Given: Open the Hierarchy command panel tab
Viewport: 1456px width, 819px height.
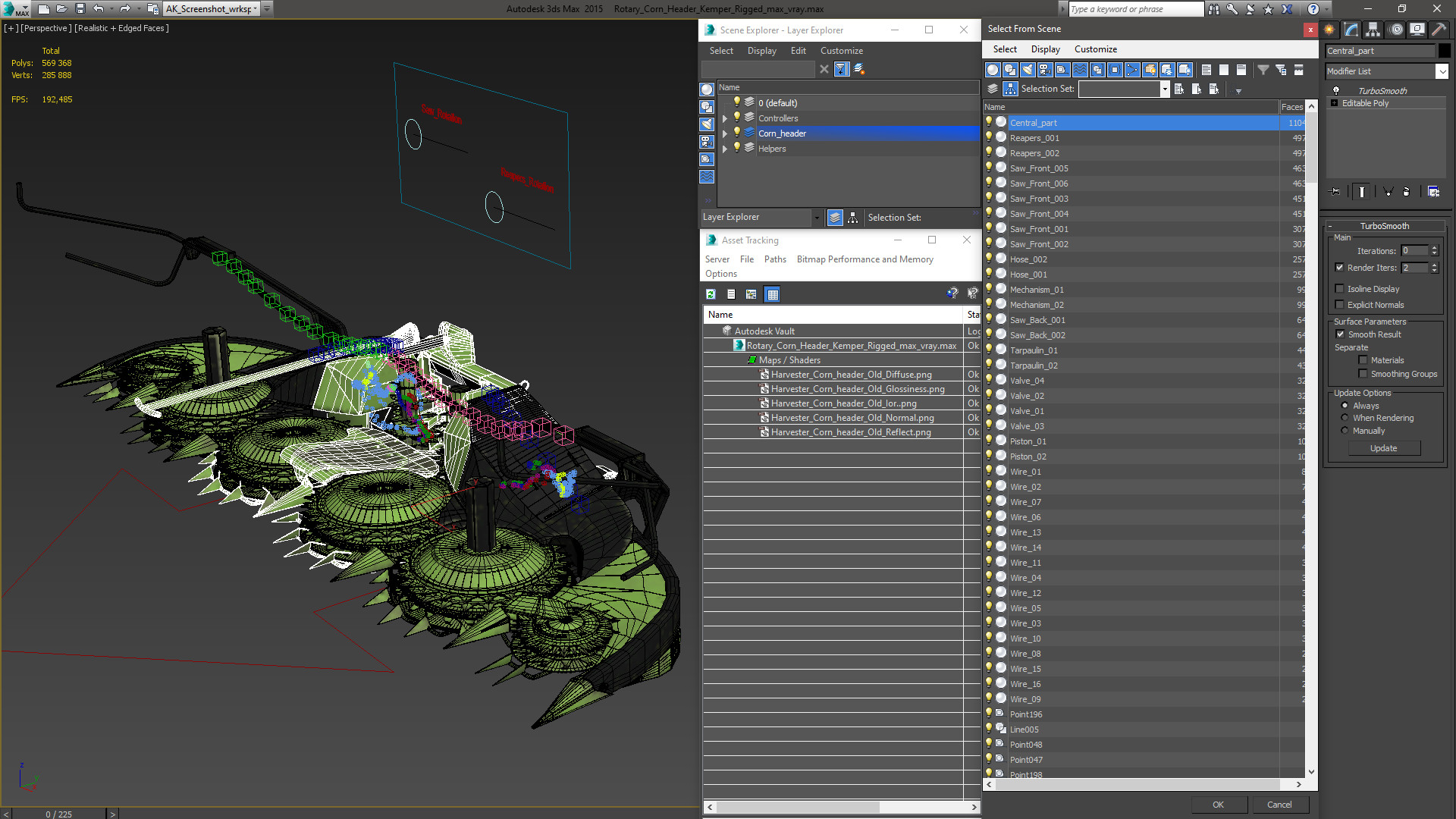Looking at the screenshot, I should tap(1373, 30).
